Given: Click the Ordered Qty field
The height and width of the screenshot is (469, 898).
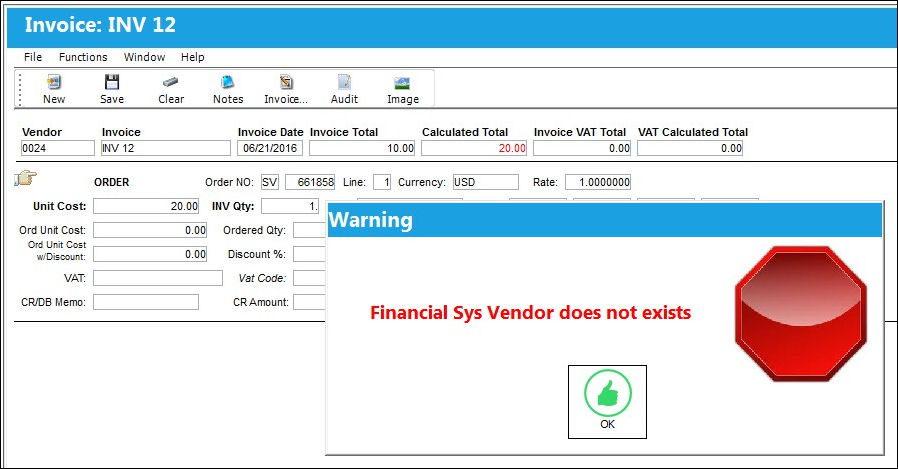Looking at the screenshot, I should 309,230.
